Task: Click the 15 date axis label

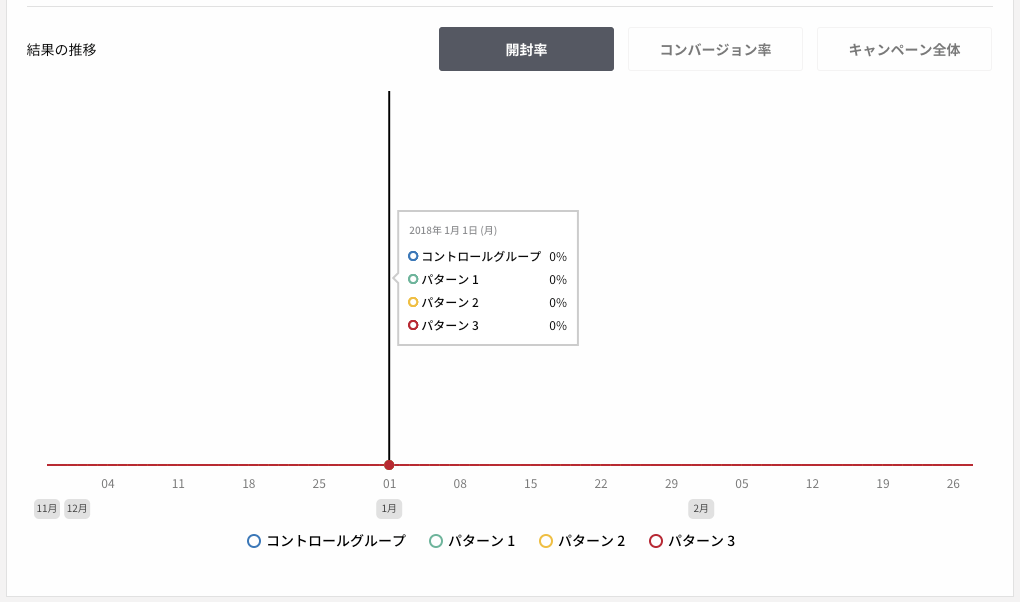Action: click(x=530, y=484)
